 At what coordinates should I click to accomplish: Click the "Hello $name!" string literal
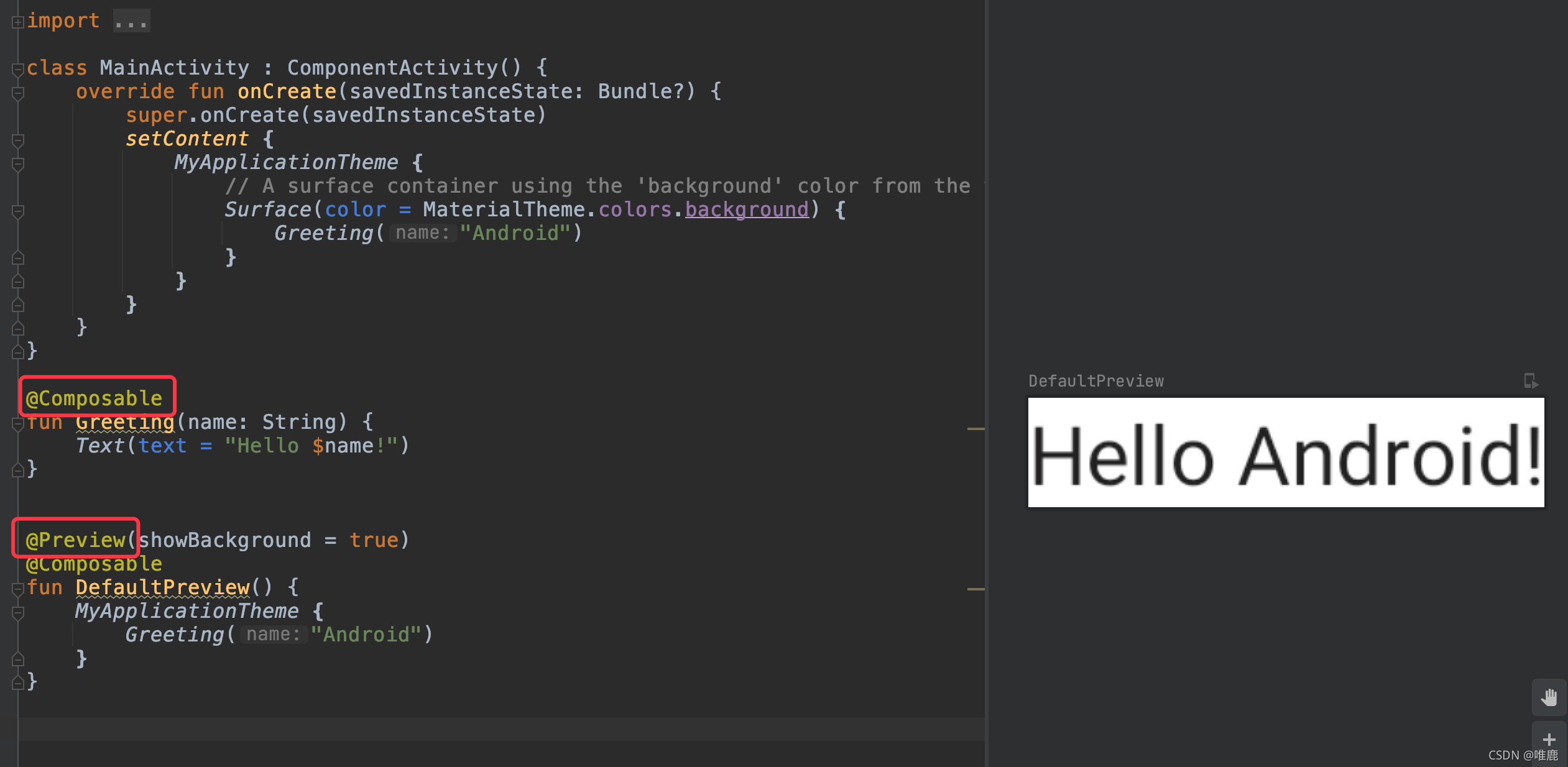click(x=311, y=446)
